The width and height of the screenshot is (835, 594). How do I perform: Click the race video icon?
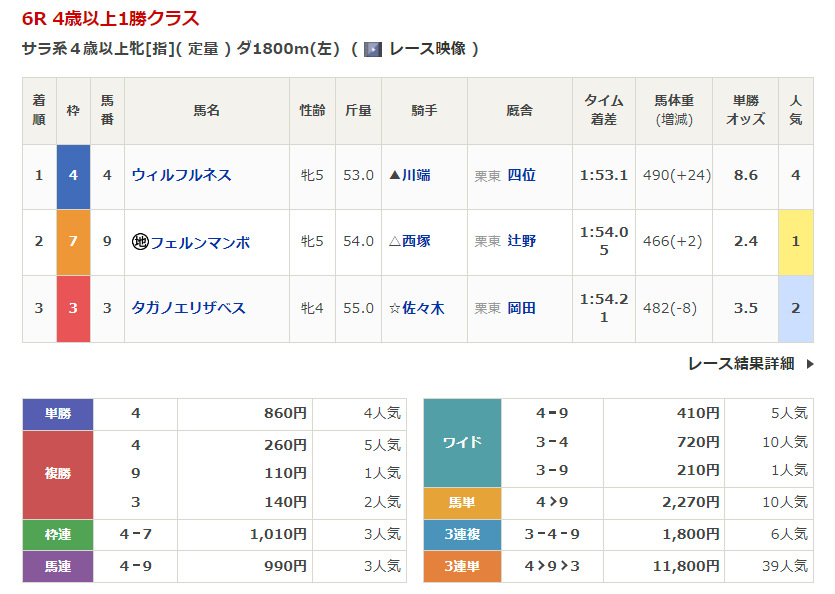coord(373,49)
